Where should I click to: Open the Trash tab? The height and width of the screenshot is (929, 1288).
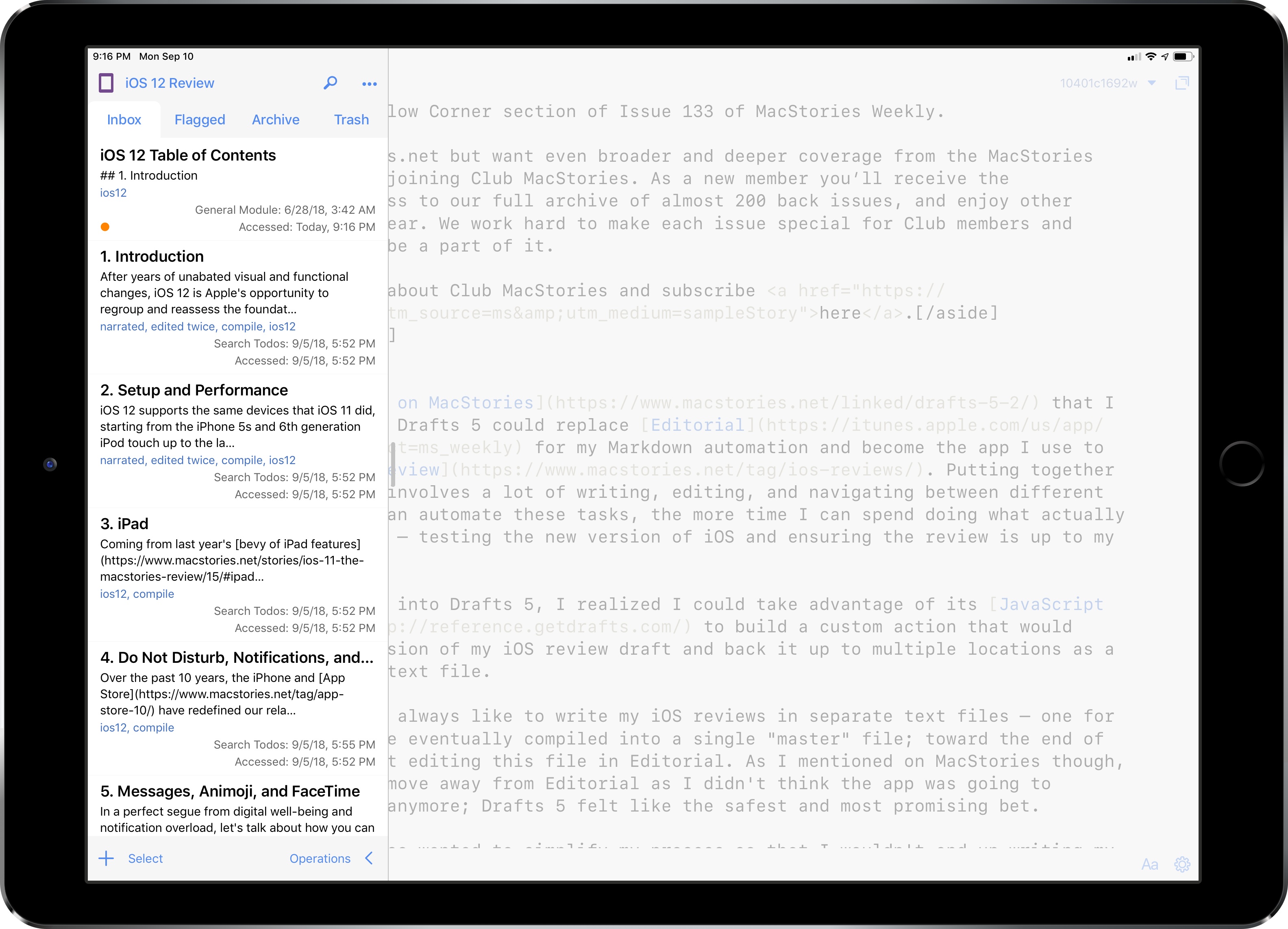[352, 120]
